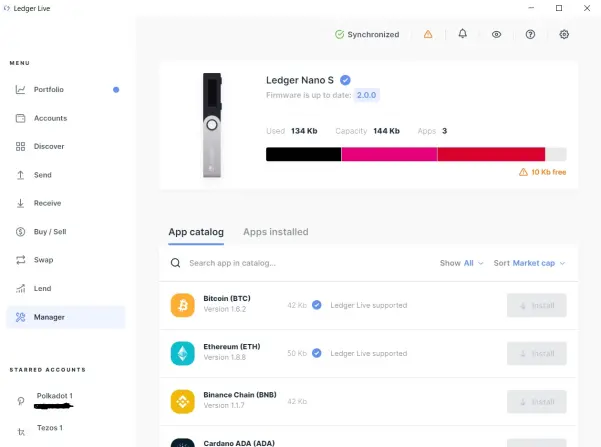Click the black segment of storage bar
601x447 pixels.
[x=304, y=154]
